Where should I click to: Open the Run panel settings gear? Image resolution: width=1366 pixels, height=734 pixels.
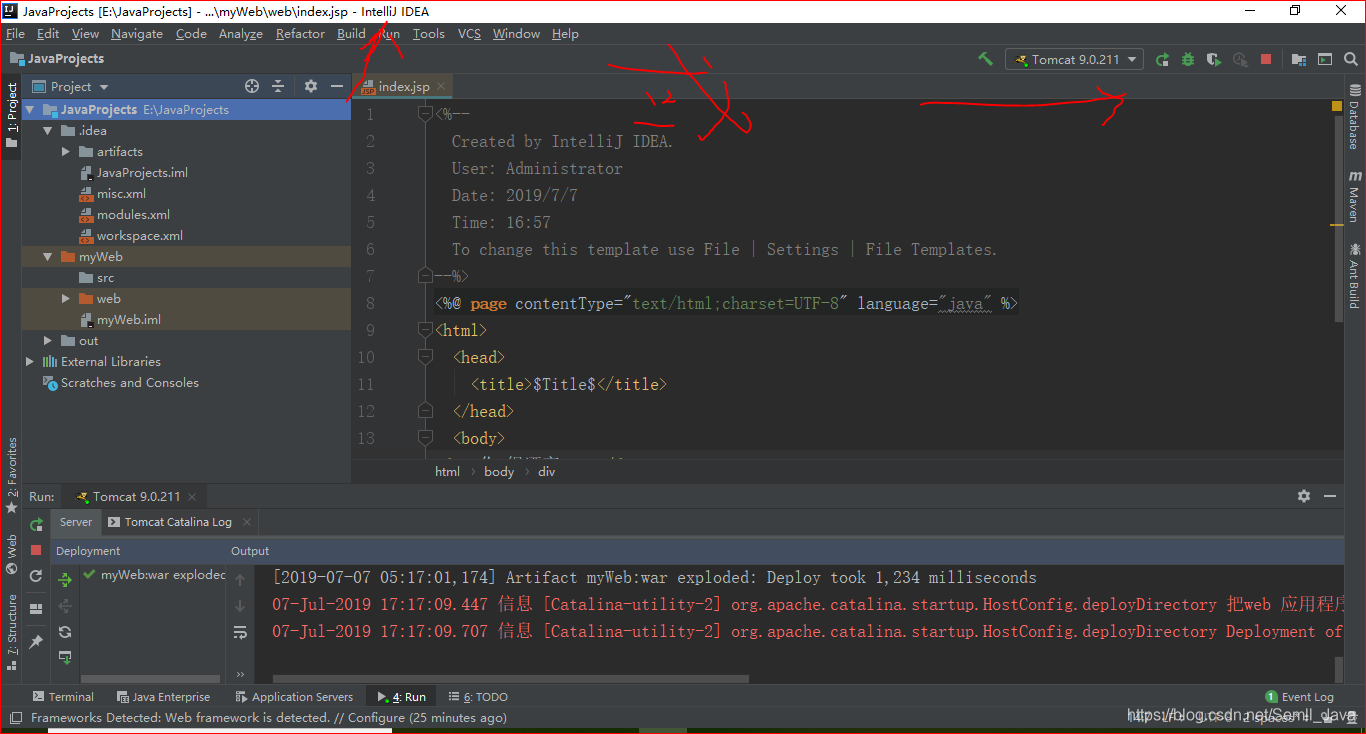click(x=1304, y=496)
